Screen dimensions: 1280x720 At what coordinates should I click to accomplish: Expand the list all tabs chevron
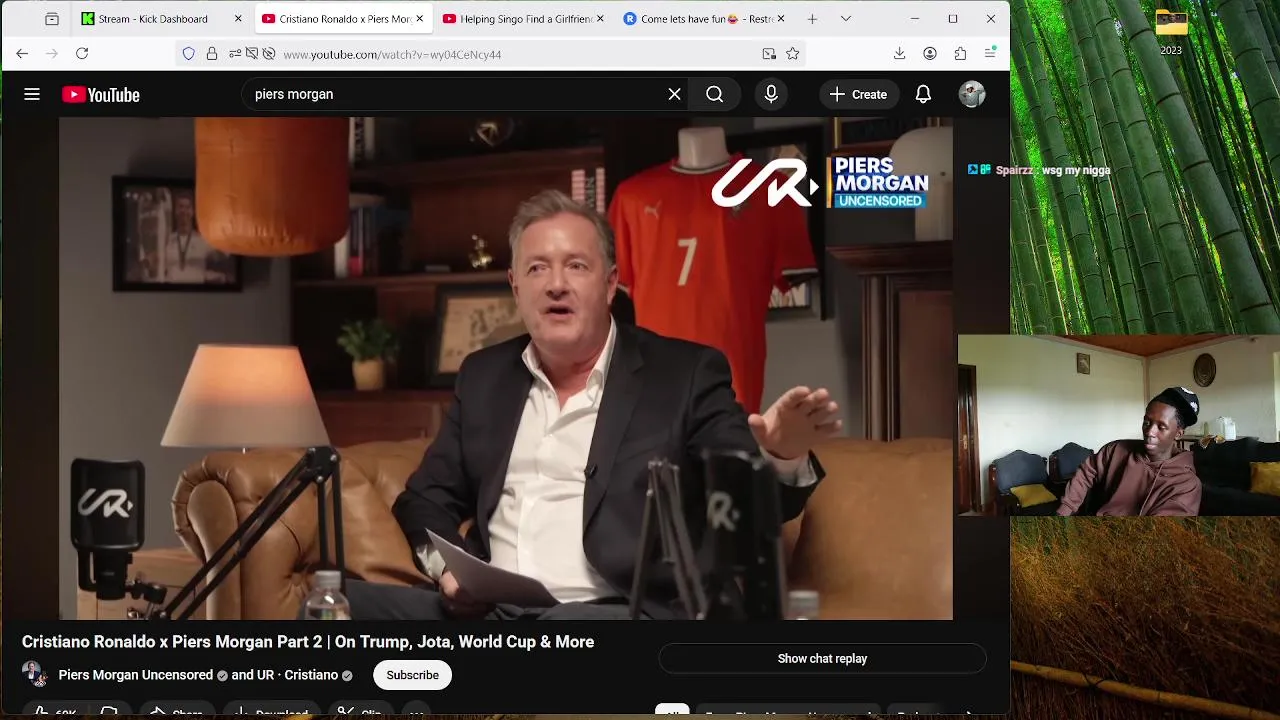pos(846,19)
